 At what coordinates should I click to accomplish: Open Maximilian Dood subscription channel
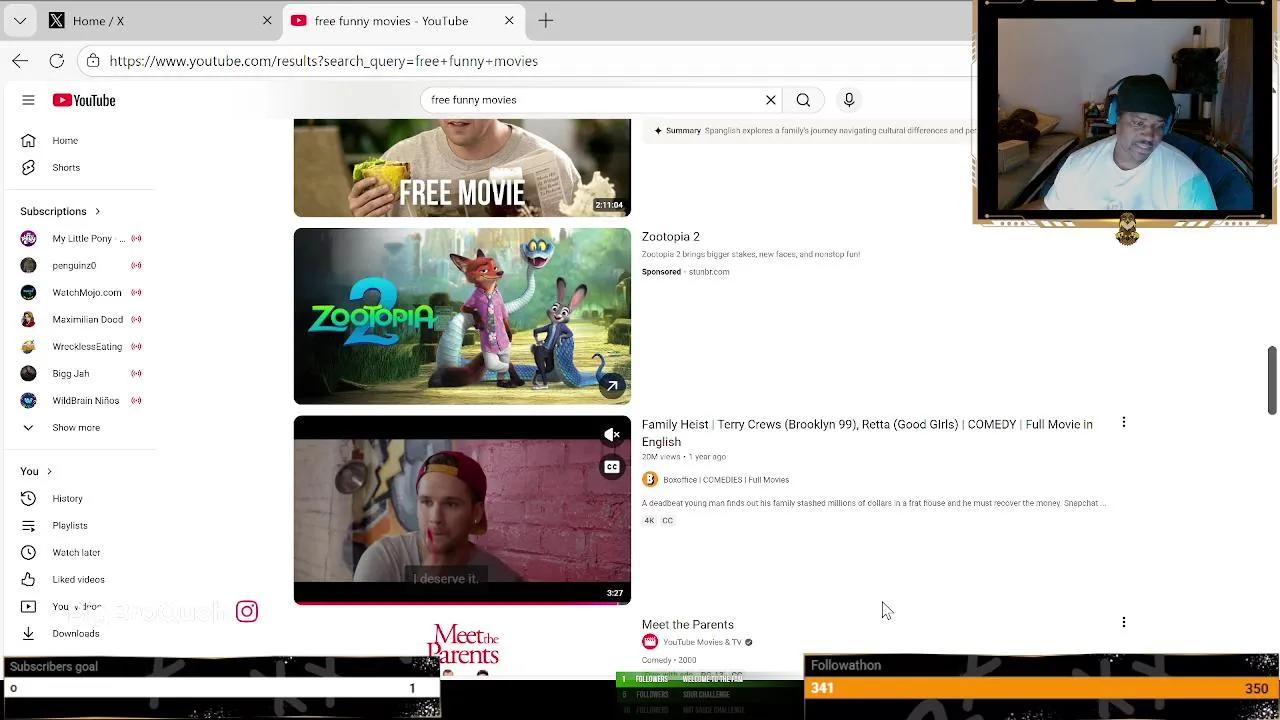click(x=82, y=319)
